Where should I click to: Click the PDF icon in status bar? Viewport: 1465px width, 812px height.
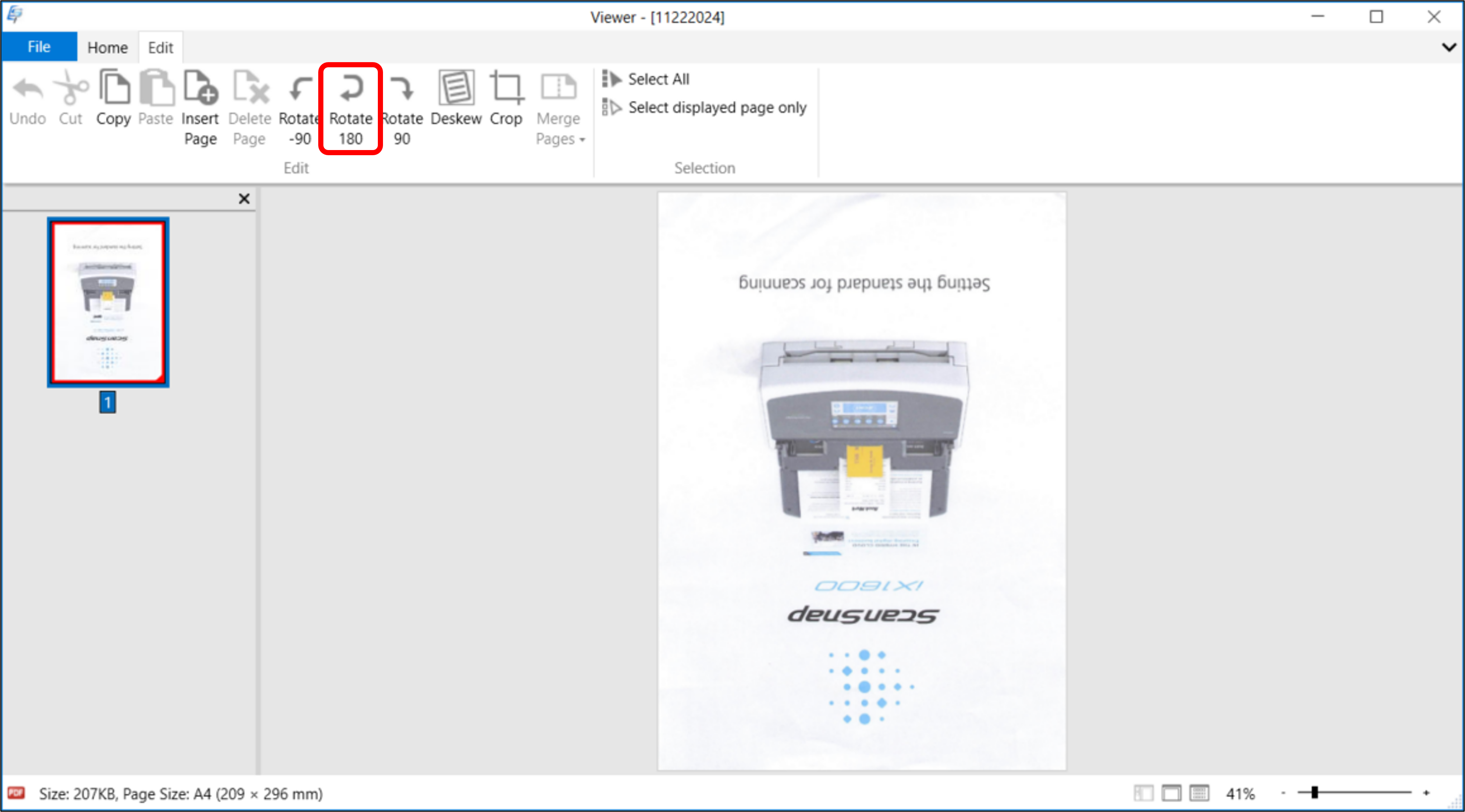click(16, 793)
